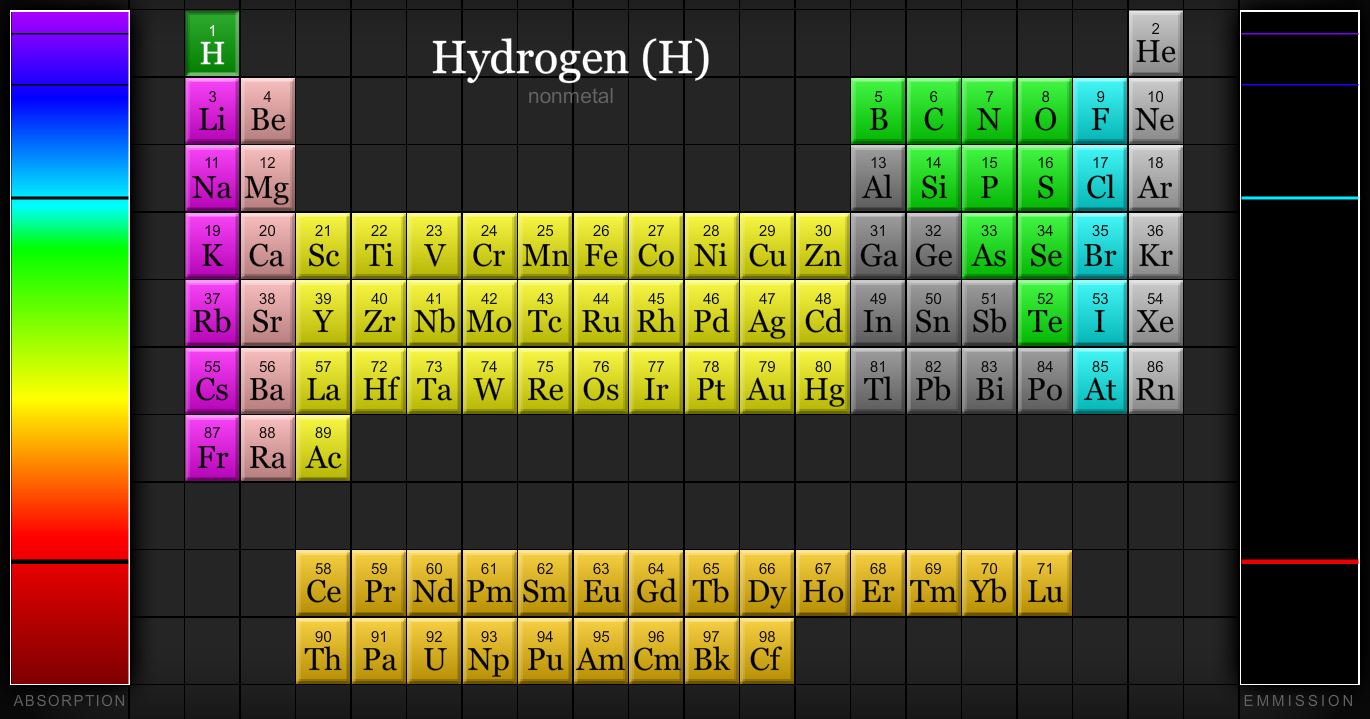The width and height of the screenshot is (1370, 719).
Task: Click the red line in emission spectrum
Action: point(1299,562)
